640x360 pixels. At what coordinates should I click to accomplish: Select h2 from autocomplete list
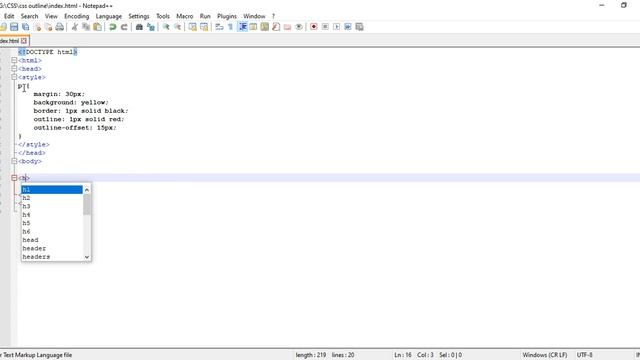(x=52, y=198)
